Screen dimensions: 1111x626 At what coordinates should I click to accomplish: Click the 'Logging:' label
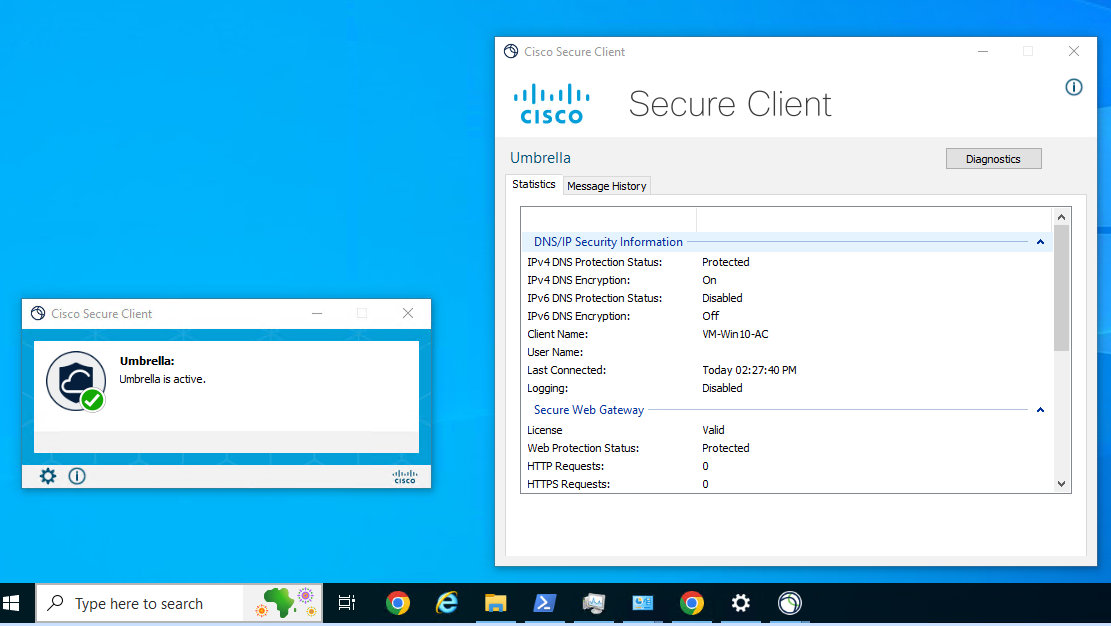[548, 389]
